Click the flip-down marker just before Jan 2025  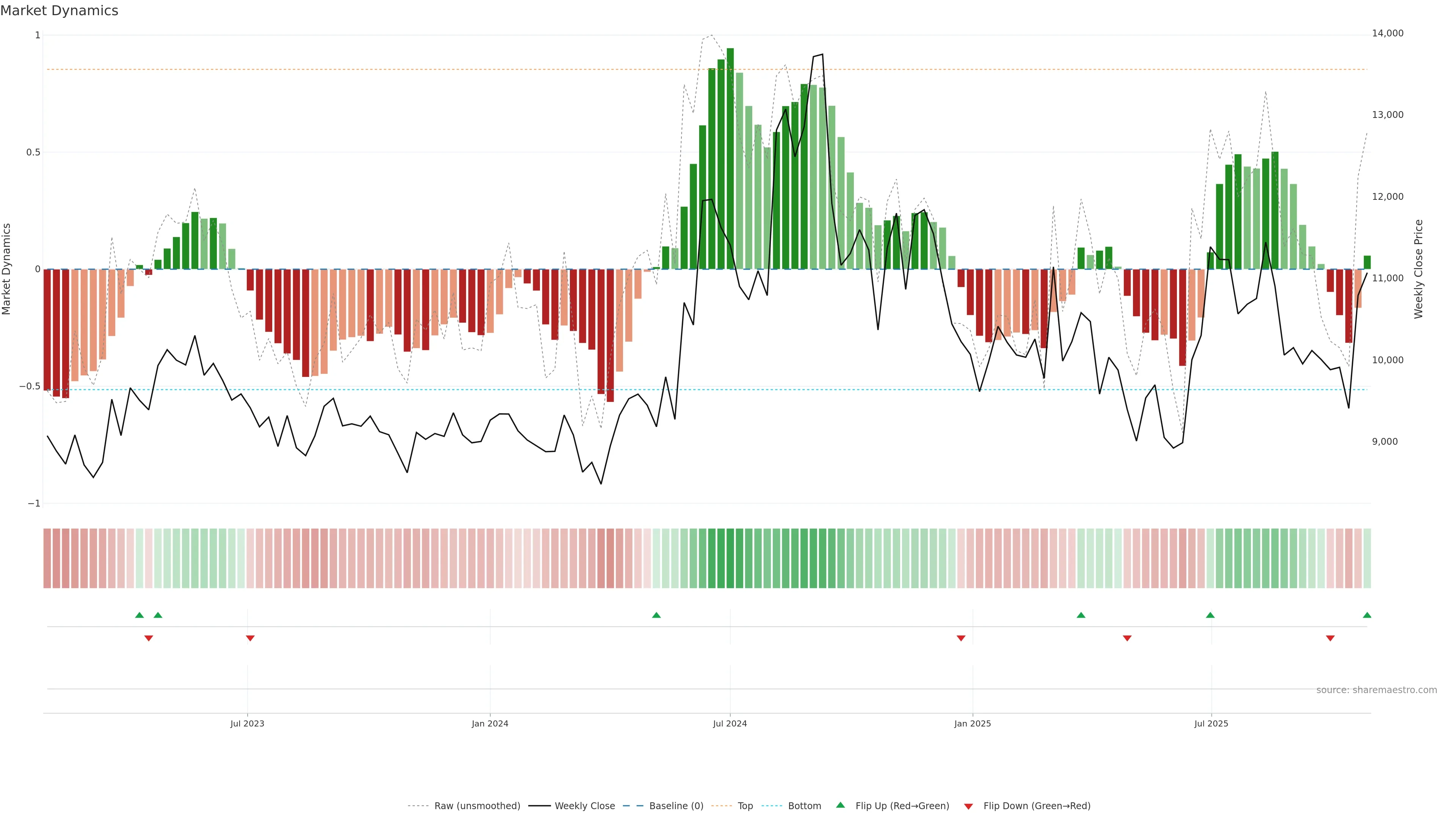(x=961, y=638)
